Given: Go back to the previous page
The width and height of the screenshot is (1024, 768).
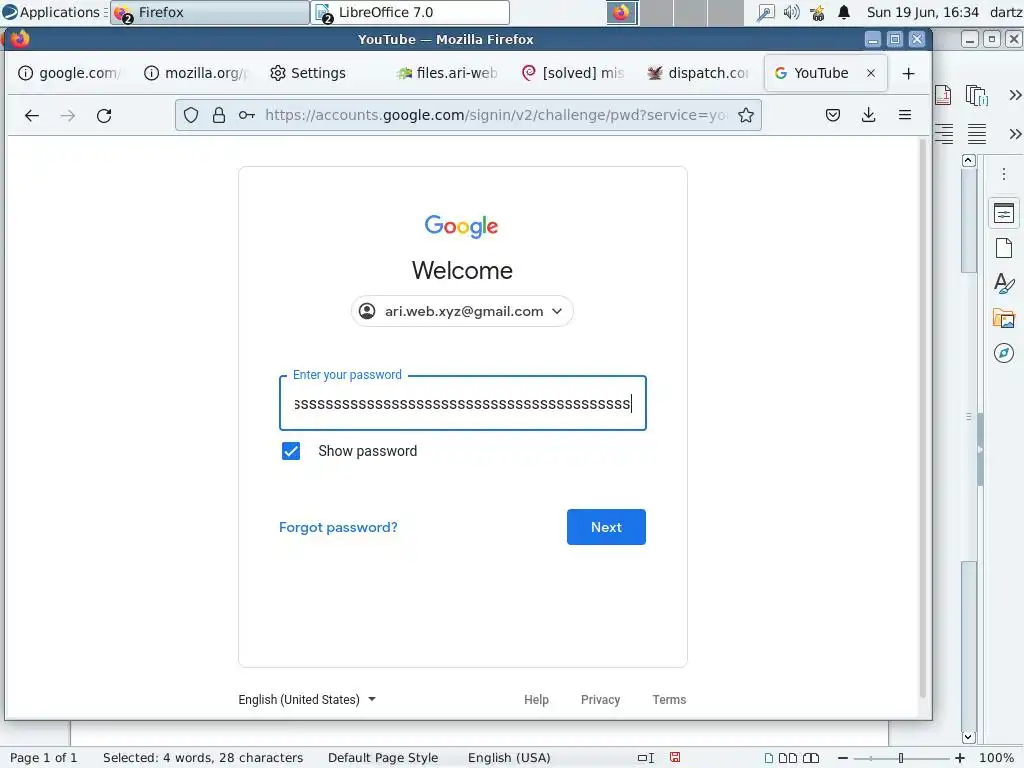Looking at the screenshot, I should [31, 116].
